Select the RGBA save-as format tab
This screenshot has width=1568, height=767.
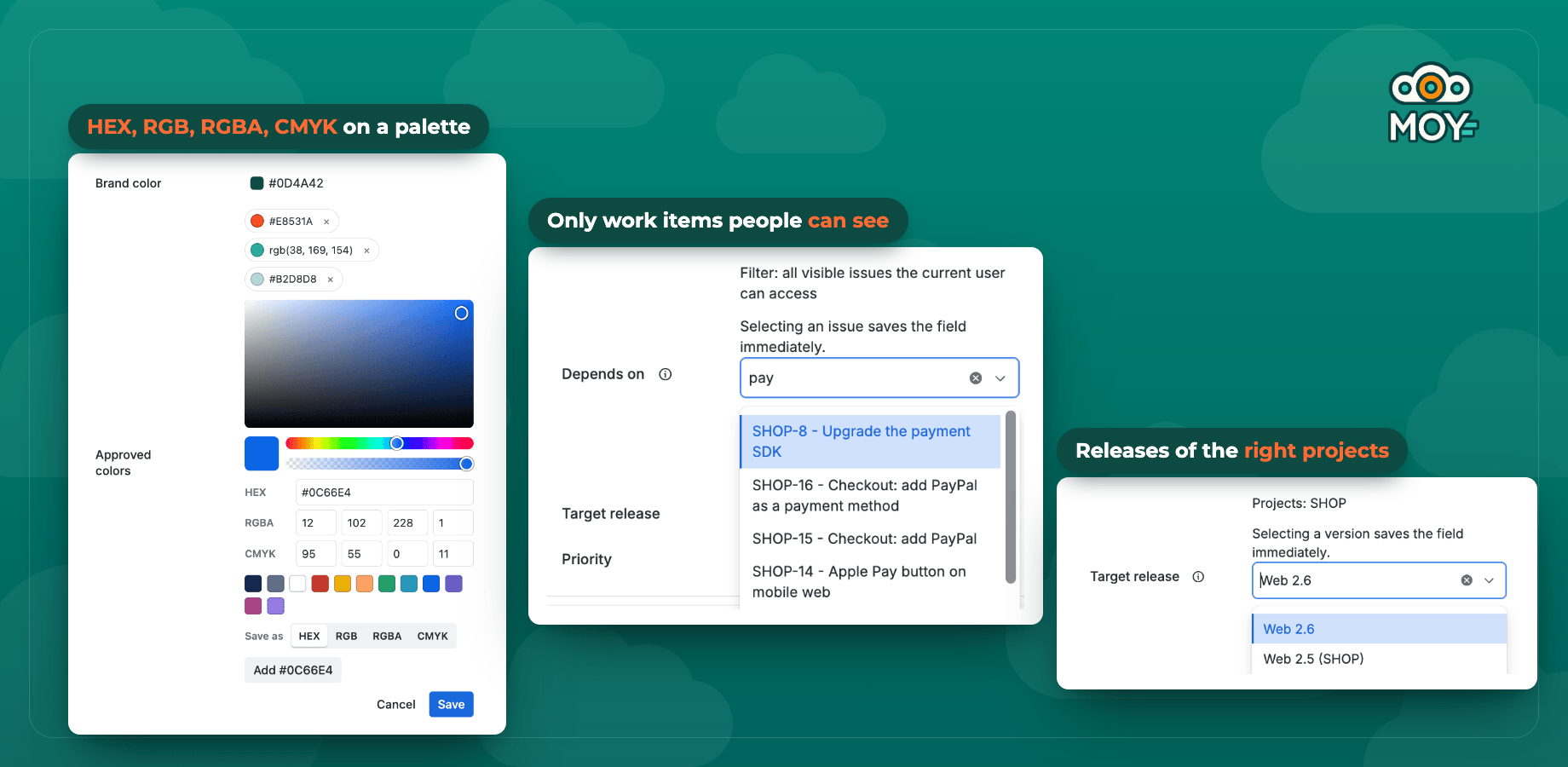(387, 637)
